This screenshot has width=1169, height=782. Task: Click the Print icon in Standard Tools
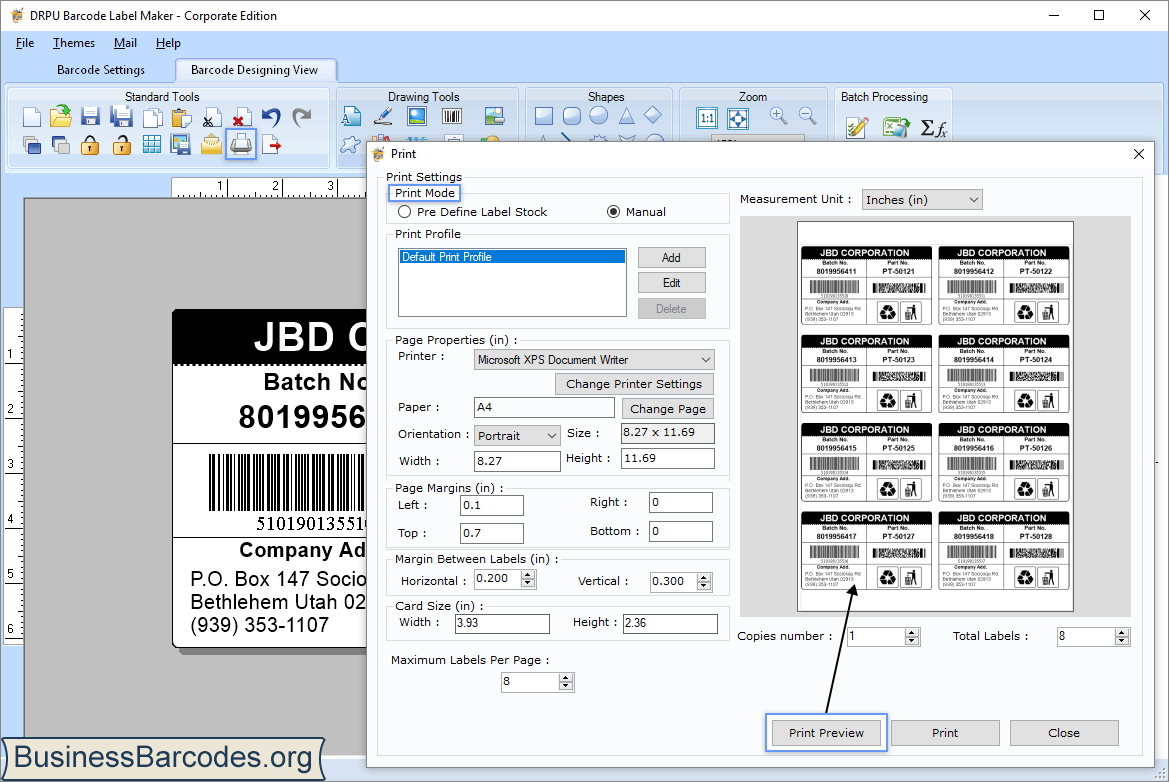[x=239, y=144]
